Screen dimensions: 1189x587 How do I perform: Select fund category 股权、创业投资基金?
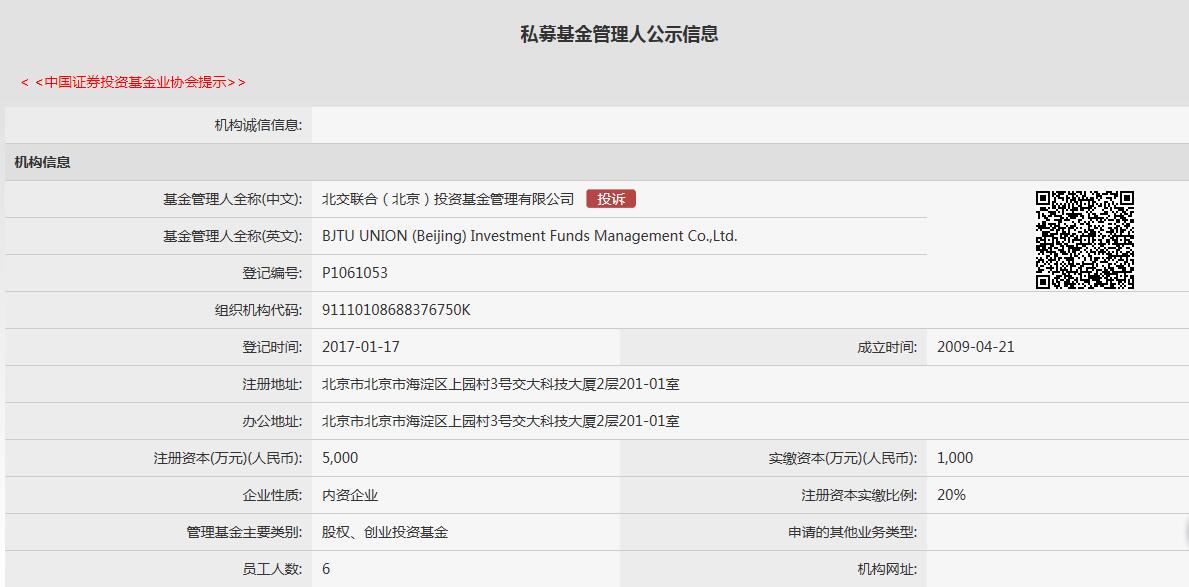[385, 532]
